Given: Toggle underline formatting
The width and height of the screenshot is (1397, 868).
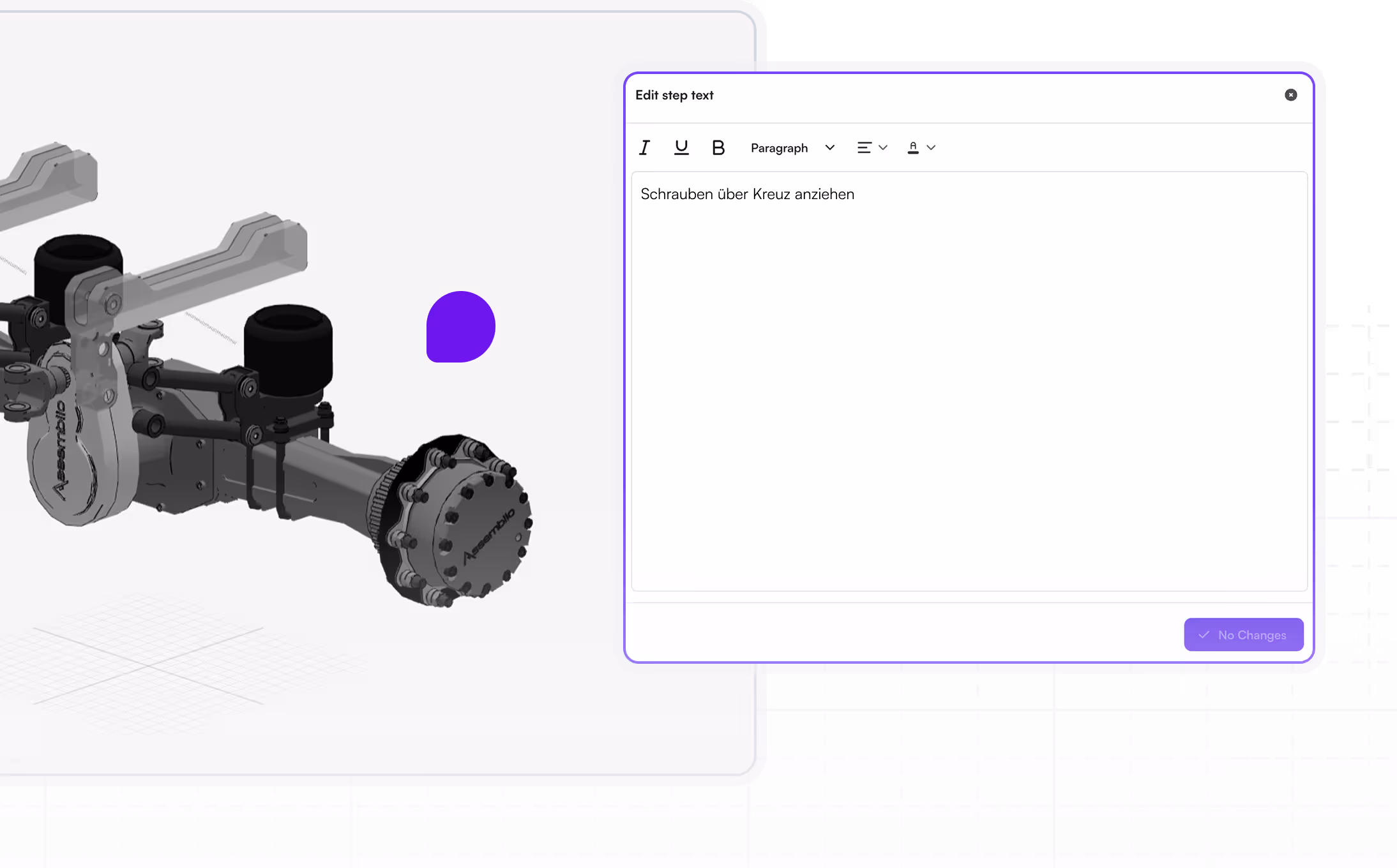Looking at the screenshot, I should [x=681, y=147].
